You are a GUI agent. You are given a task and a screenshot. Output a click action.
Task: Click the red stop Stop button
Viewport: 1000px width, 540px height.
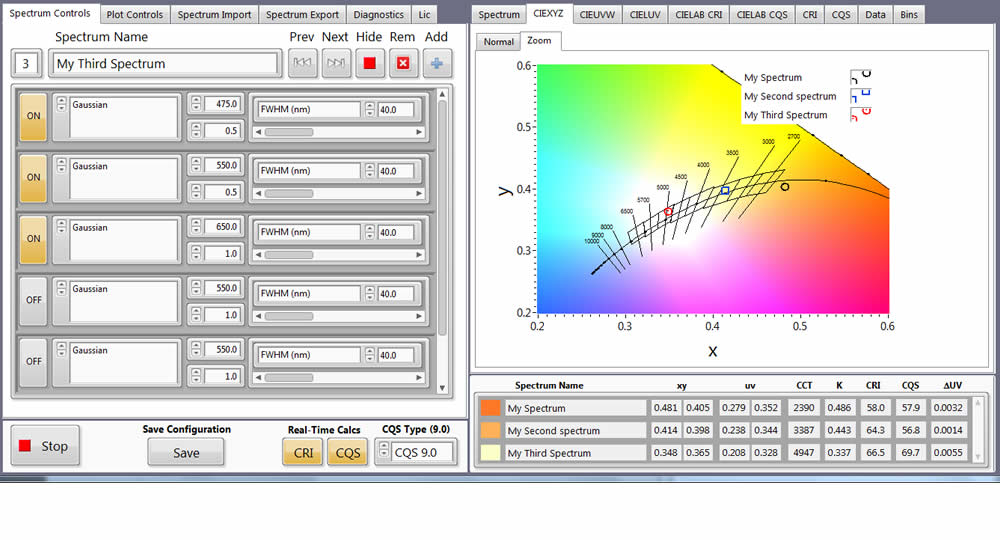(x=45, y=446)
